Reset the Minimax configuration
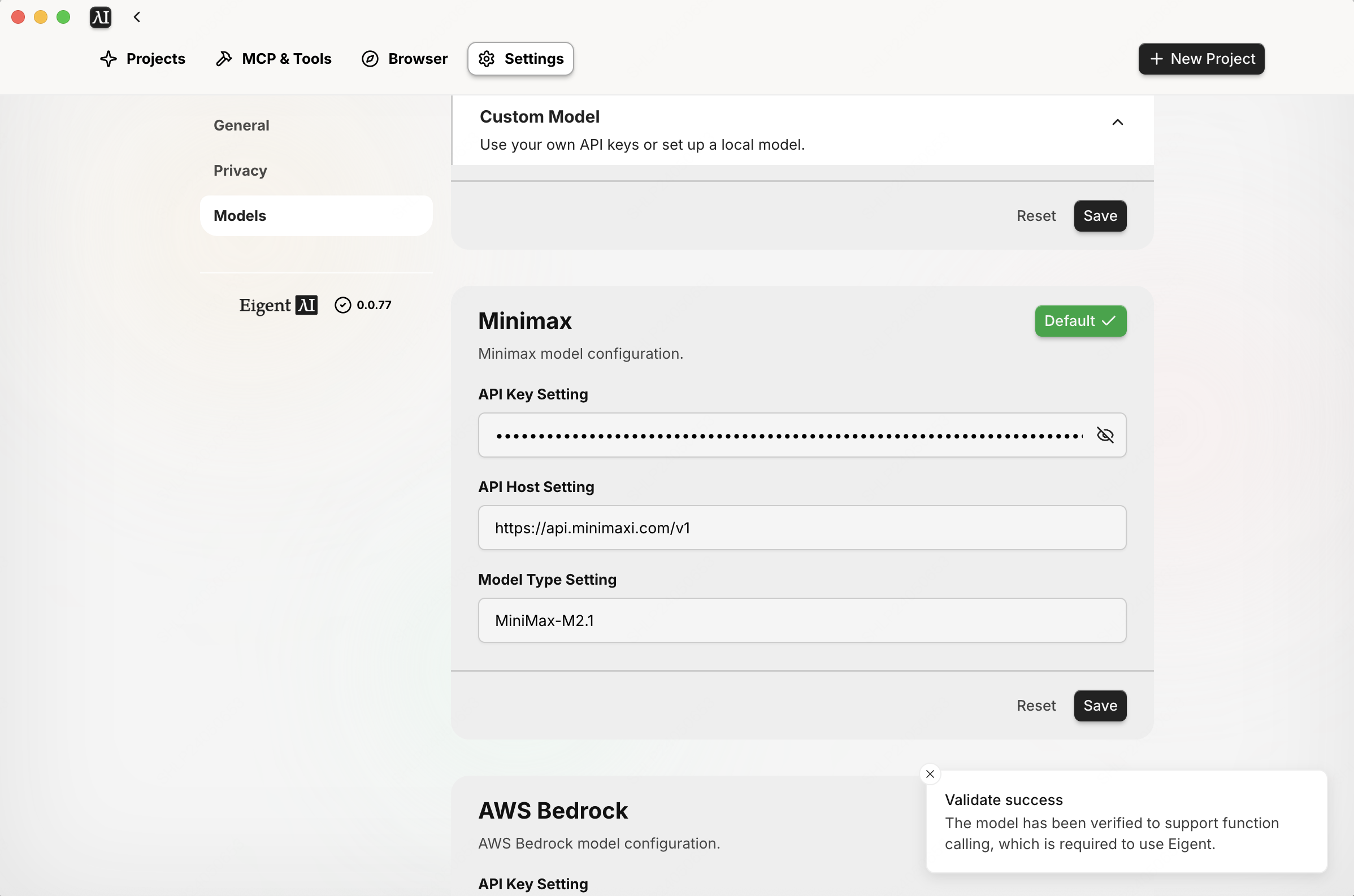This screenshot has width=1354, height=896. [1036, 706]
